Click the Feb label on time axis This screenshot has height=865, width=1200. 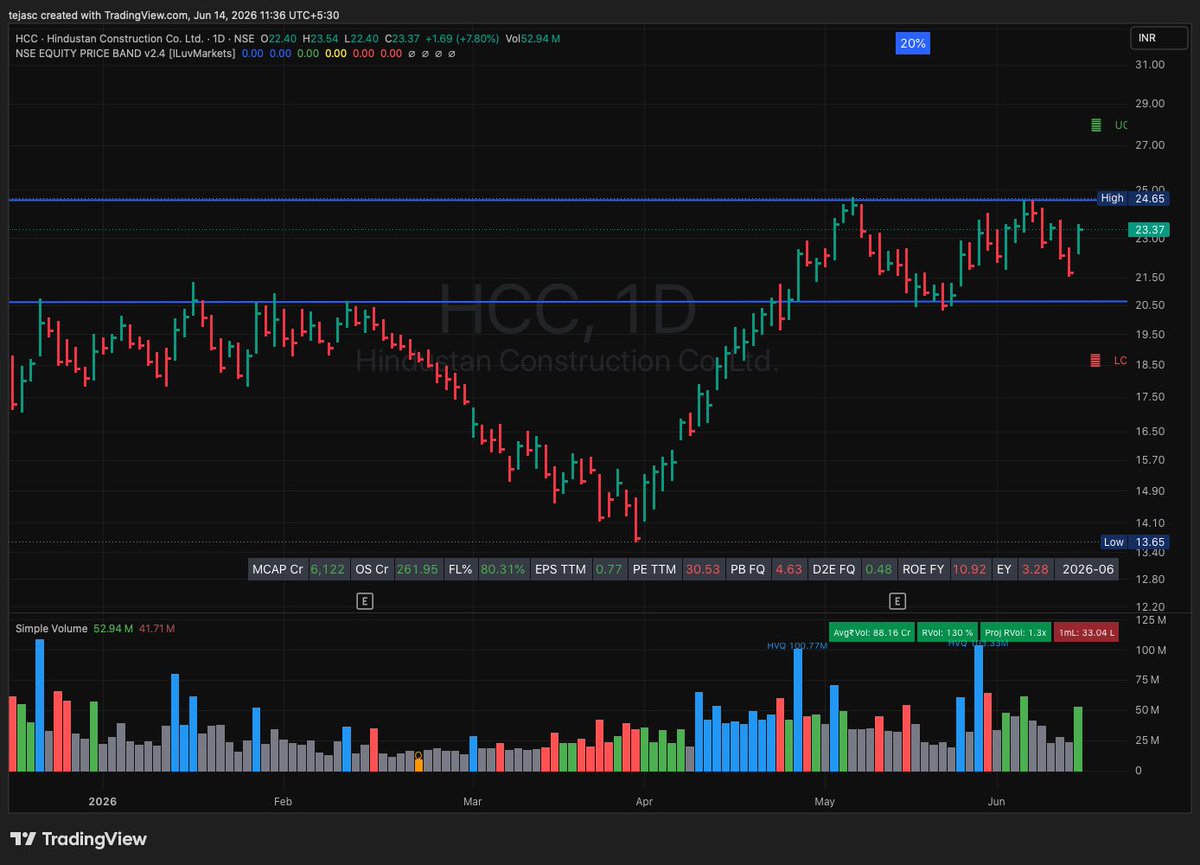282,801
